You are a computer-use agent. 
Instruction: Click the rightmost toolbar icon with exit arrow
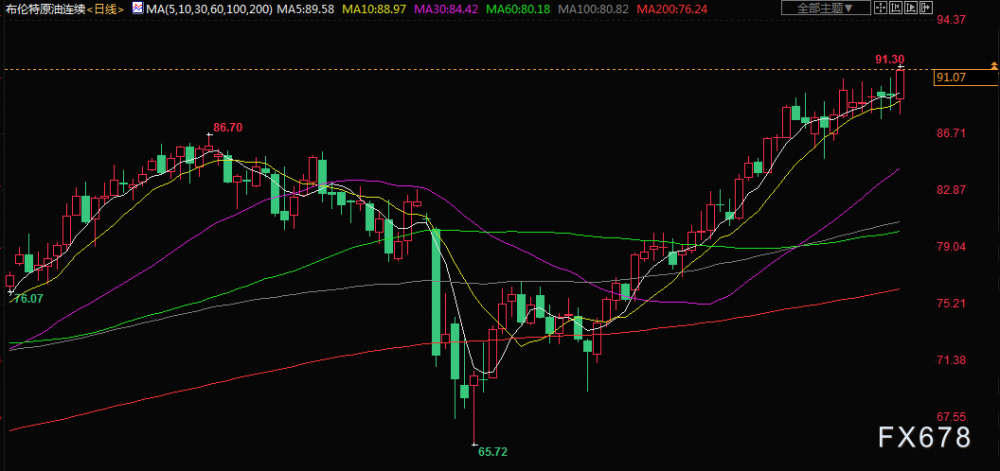[x=926, y=9]
